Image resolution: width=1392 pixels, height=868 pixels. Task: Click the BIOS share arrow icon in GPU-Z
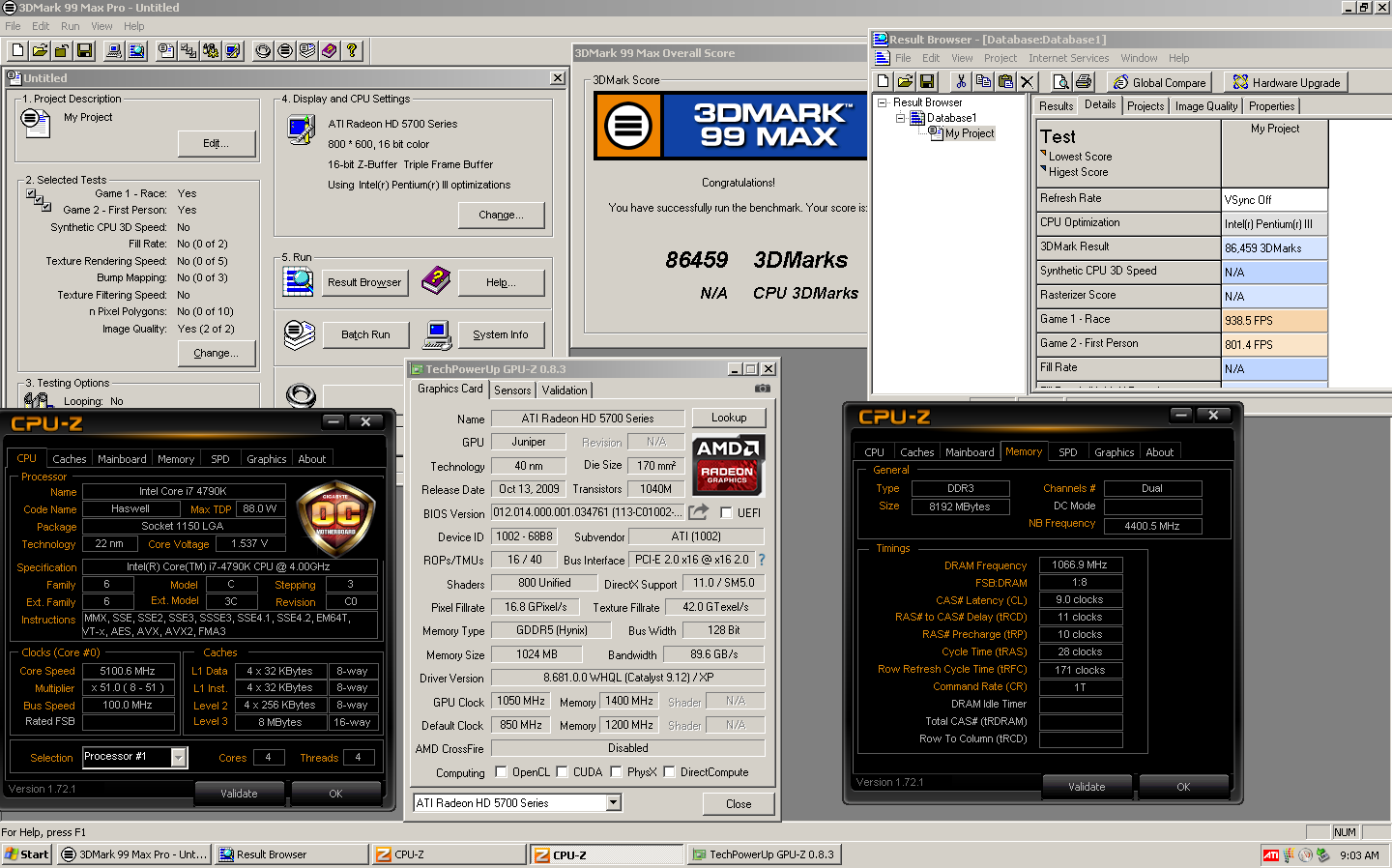[x=699, y=511]
